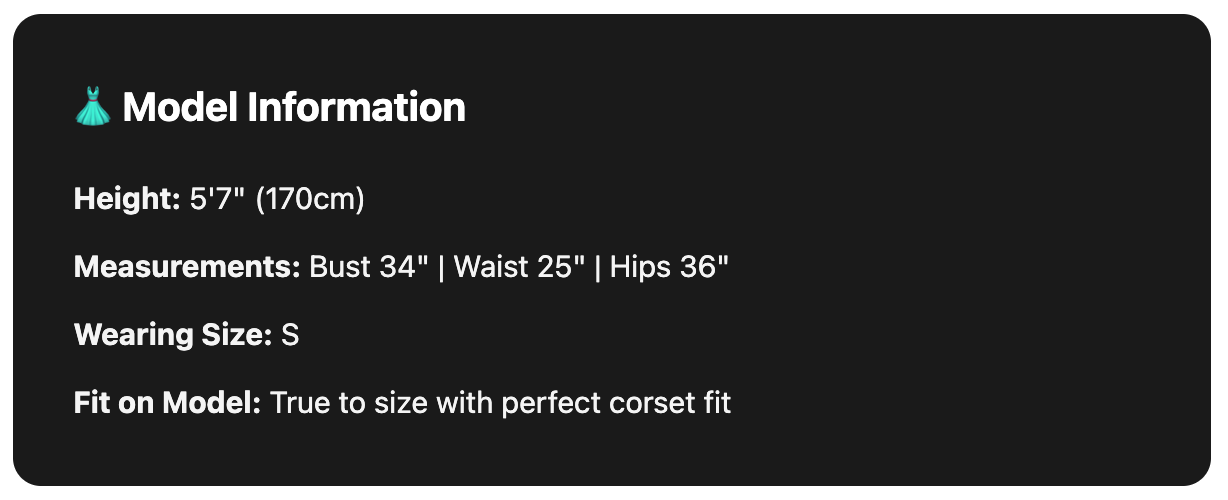Click the "Bust 34"" measurement
Screen dimensions: 1228x500
coord(369,267)
